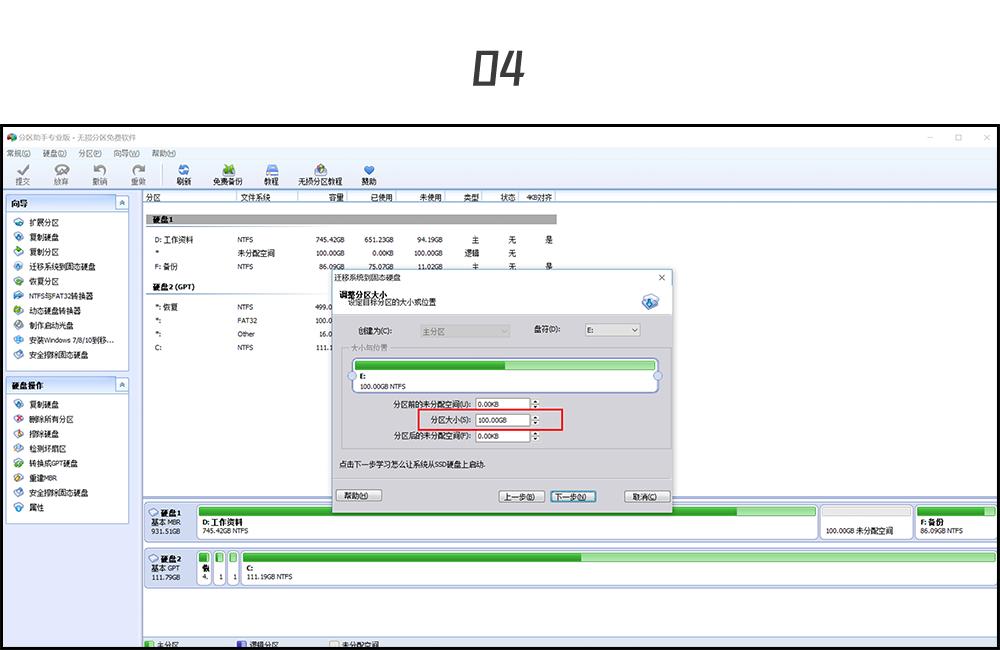
Task: Open 免费备份 (Free Backup) from toolbar
Action: click(x=228, y=174)
